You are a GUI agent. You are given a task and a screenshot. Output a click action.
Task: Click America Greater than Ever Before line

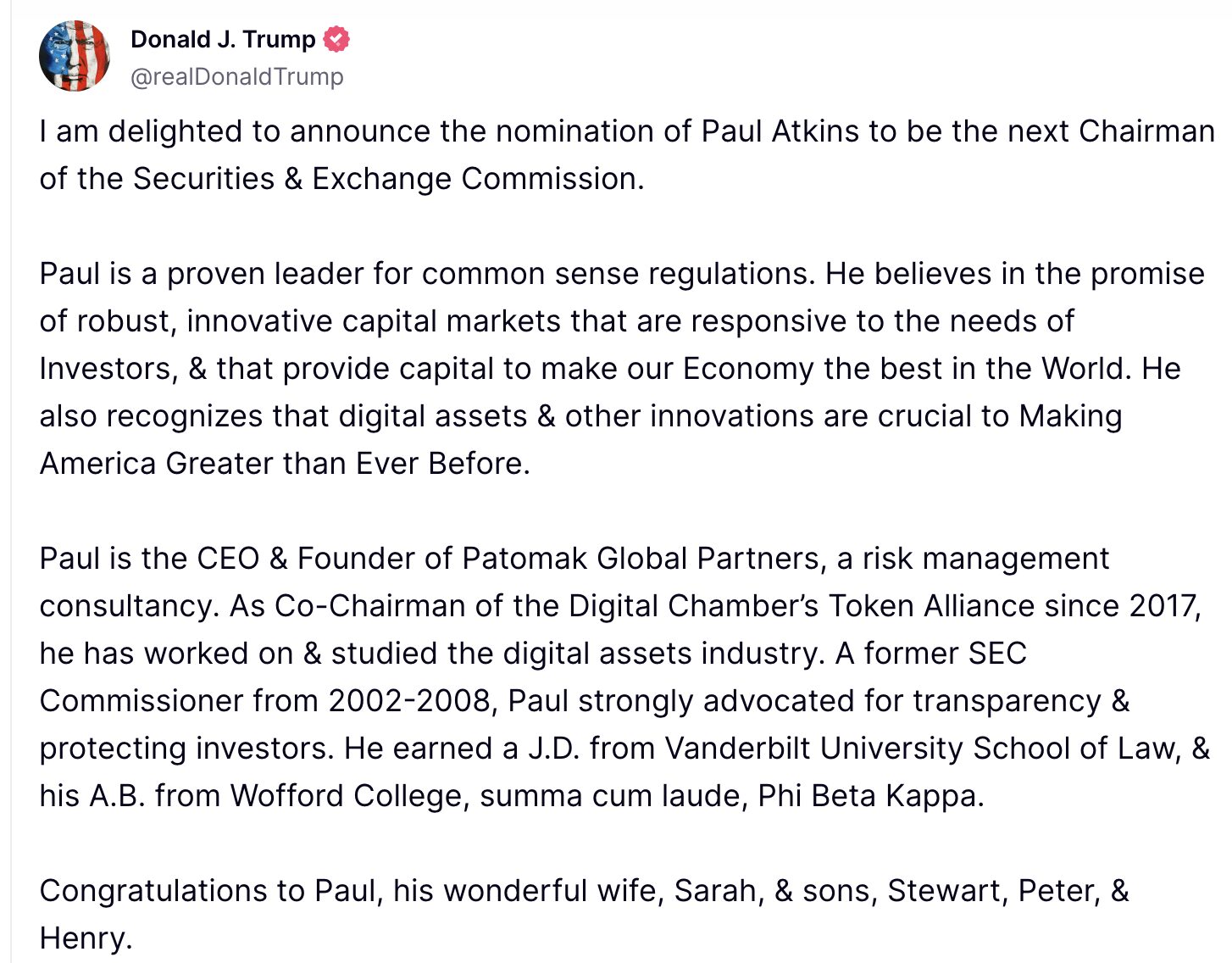tap(284, 464)
